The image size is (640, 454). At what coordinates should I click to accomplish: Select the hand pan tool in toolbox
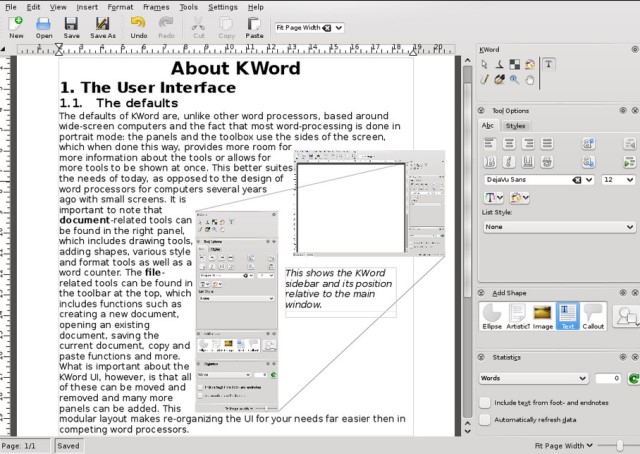point(529,80)
